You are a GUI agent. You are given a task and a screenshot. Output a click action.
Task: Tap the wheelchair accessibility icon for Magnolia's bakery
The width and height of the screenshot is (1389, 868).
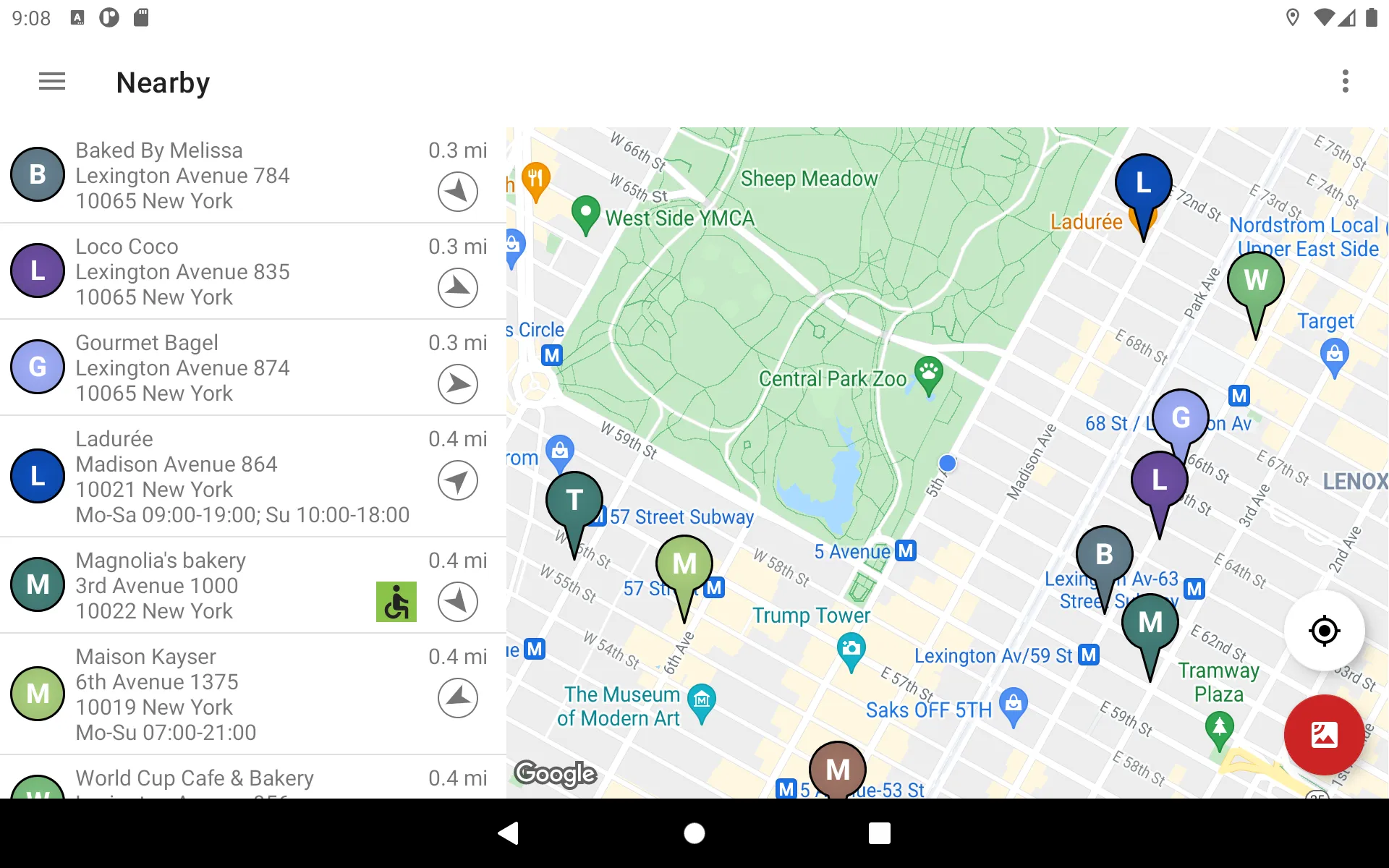click(397, 601)
